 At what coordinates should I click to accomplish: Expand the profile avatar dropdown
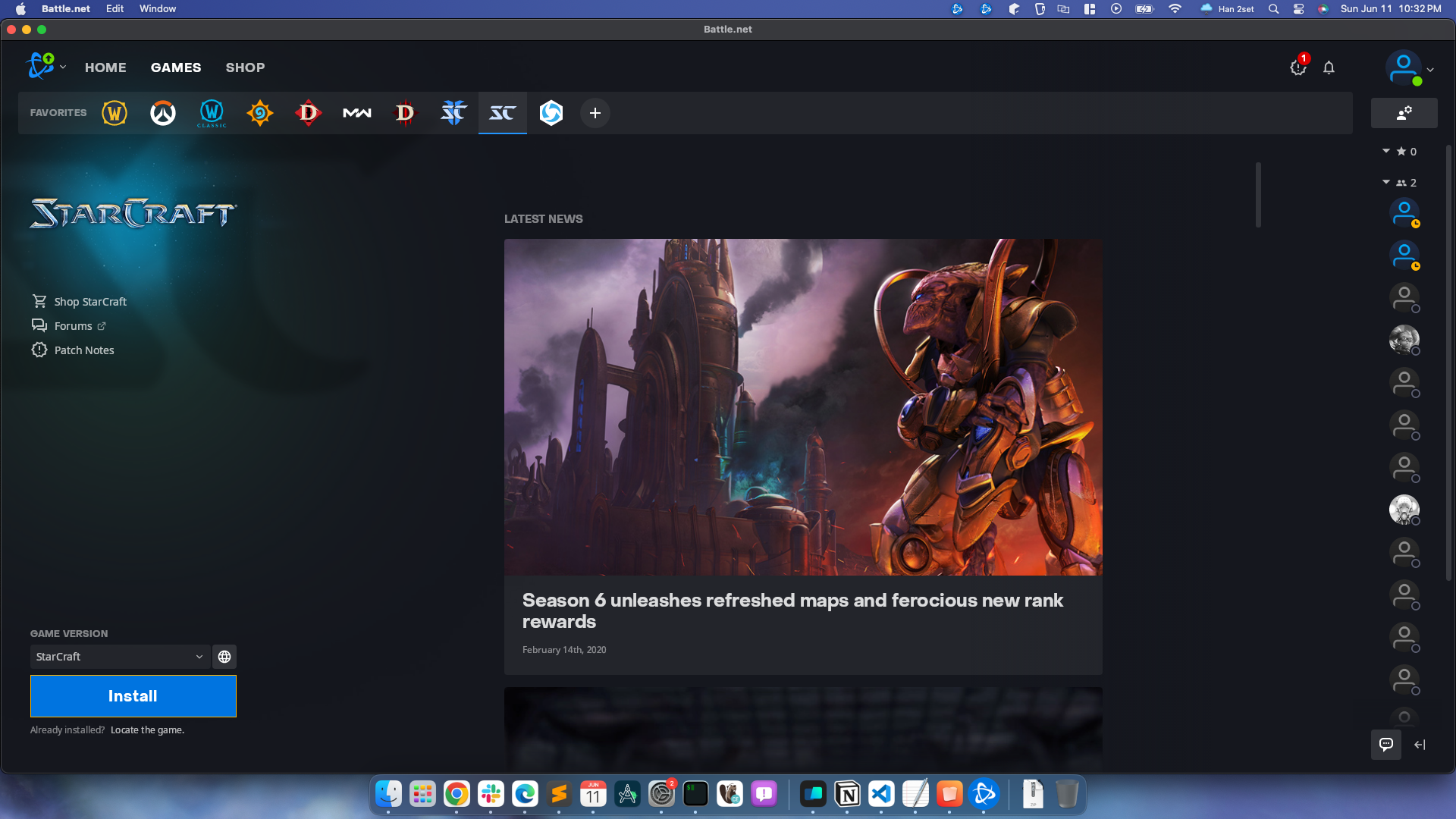pyautogui.click(x=1429, y=69)
